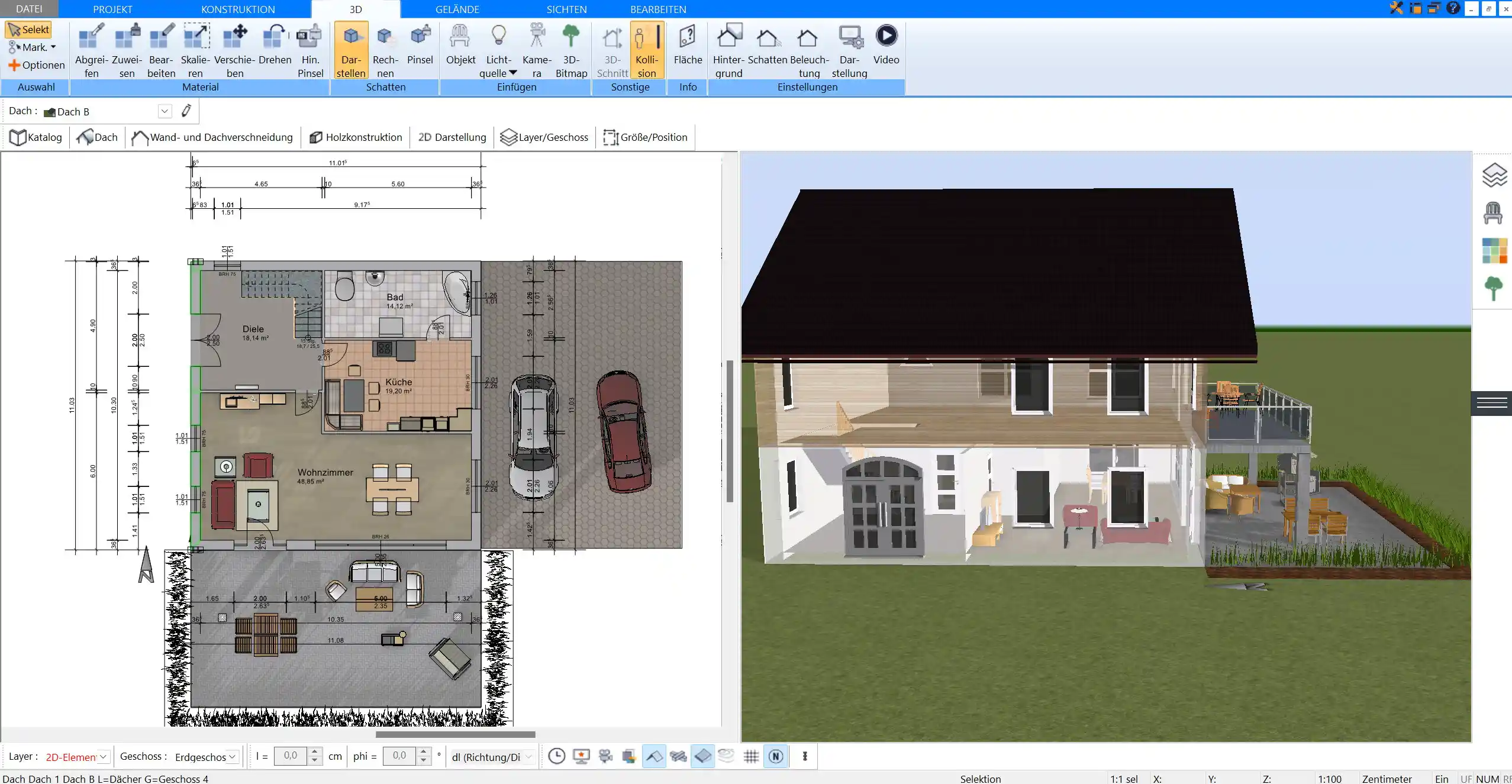Select the Abgreifen material picker tool
Screen dimensions: 1512x784
(x=92, y=50)
